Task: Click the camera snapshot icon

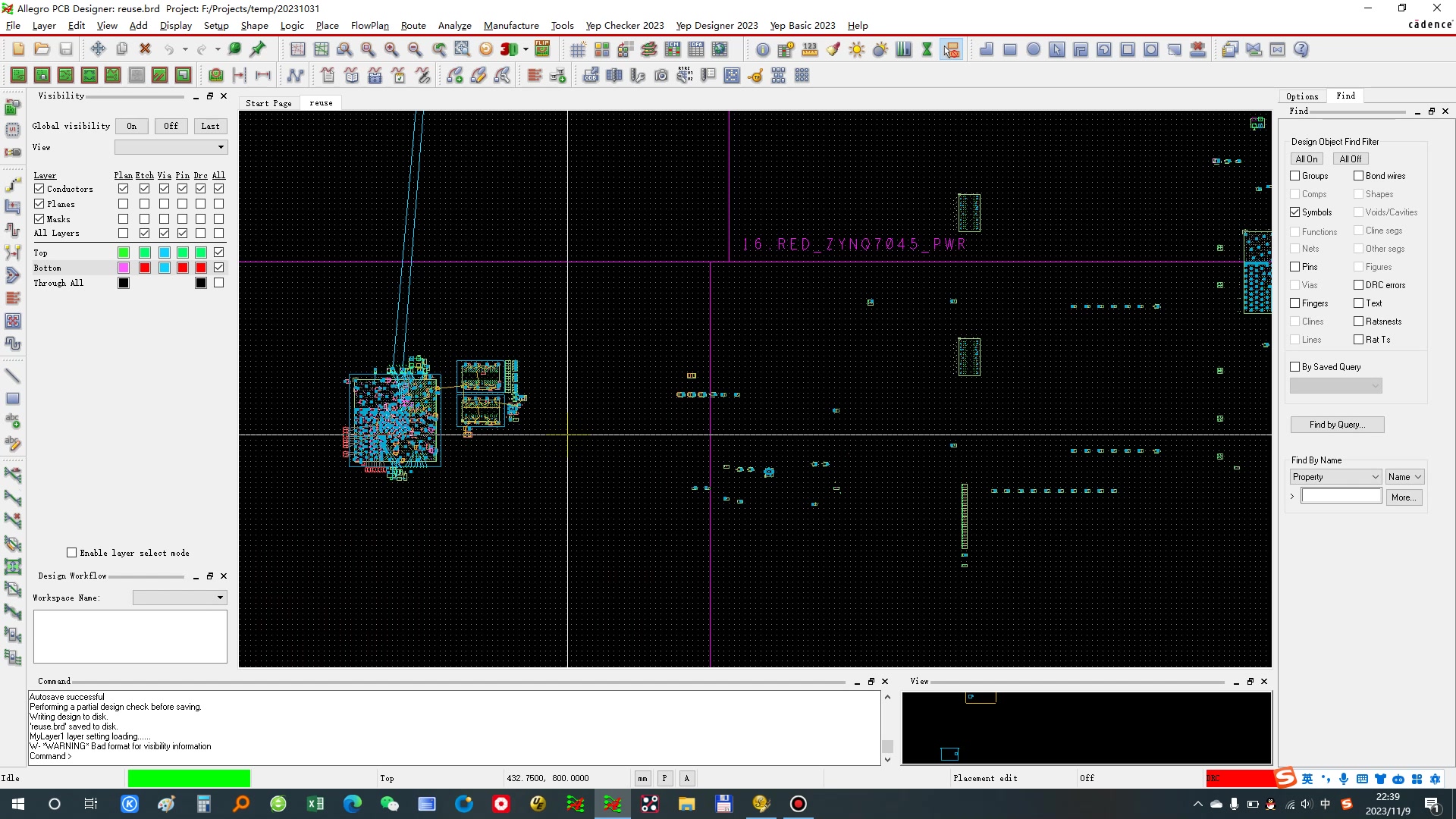Action: click(x=661, y=75)
